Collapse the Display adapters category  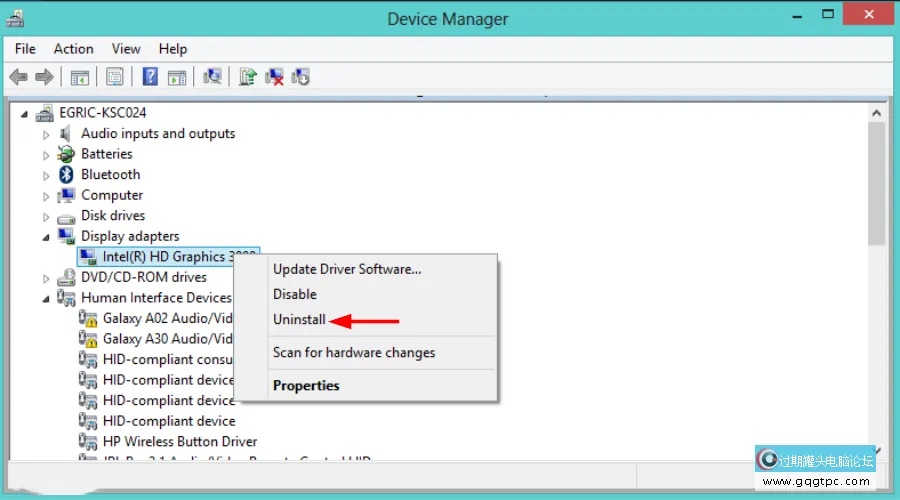[46, 237]
